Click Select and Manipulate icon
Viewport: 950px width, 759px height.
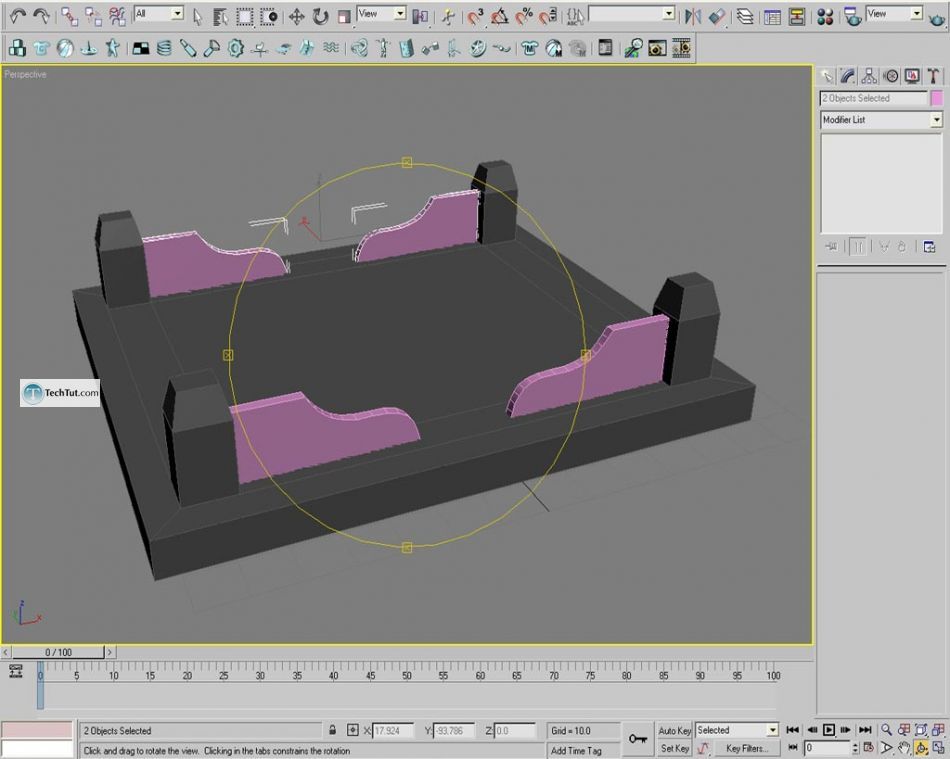(x=448, y=16)
